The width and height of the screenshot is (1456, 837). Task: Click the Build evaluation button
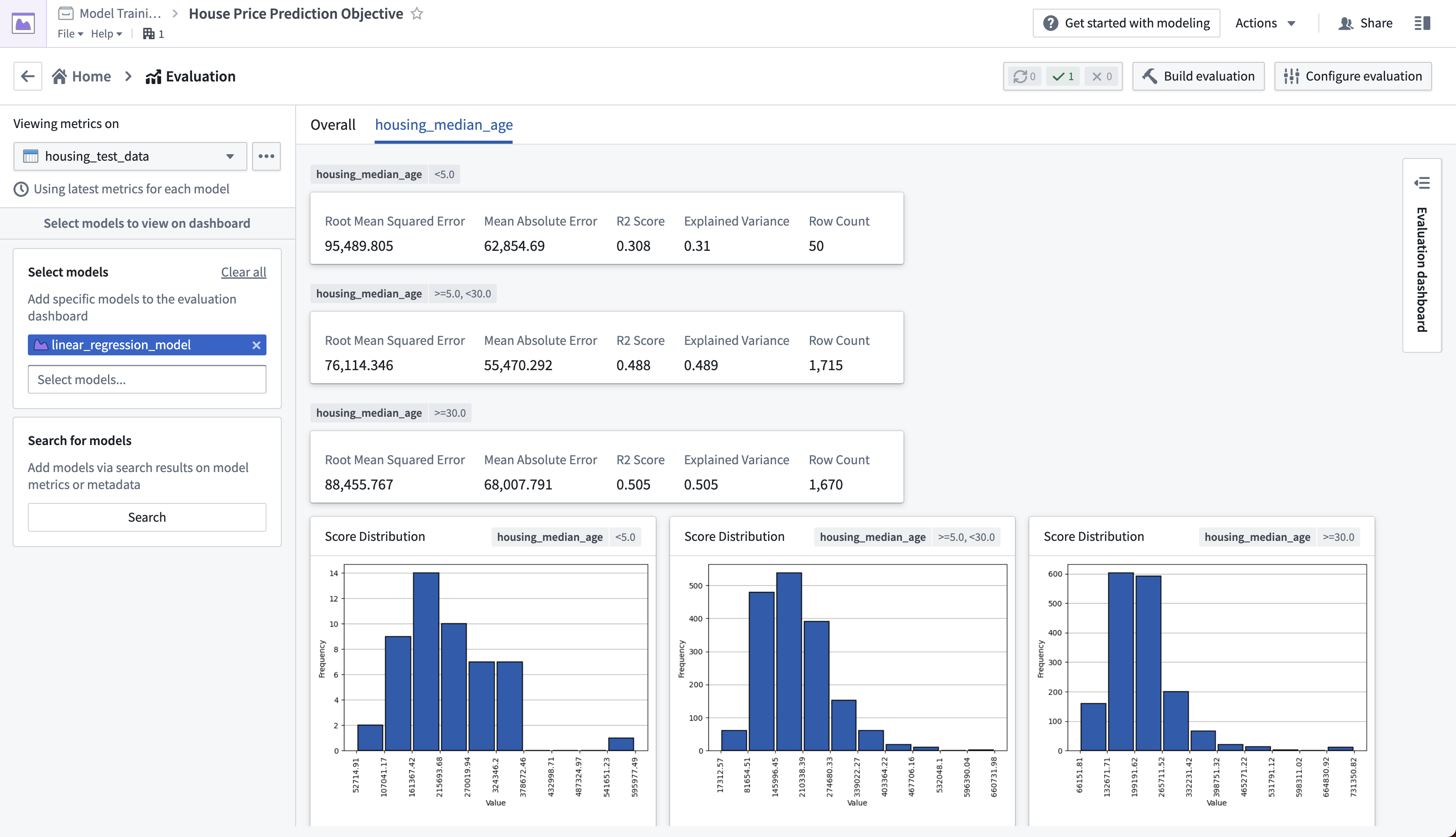(1199, 77)
